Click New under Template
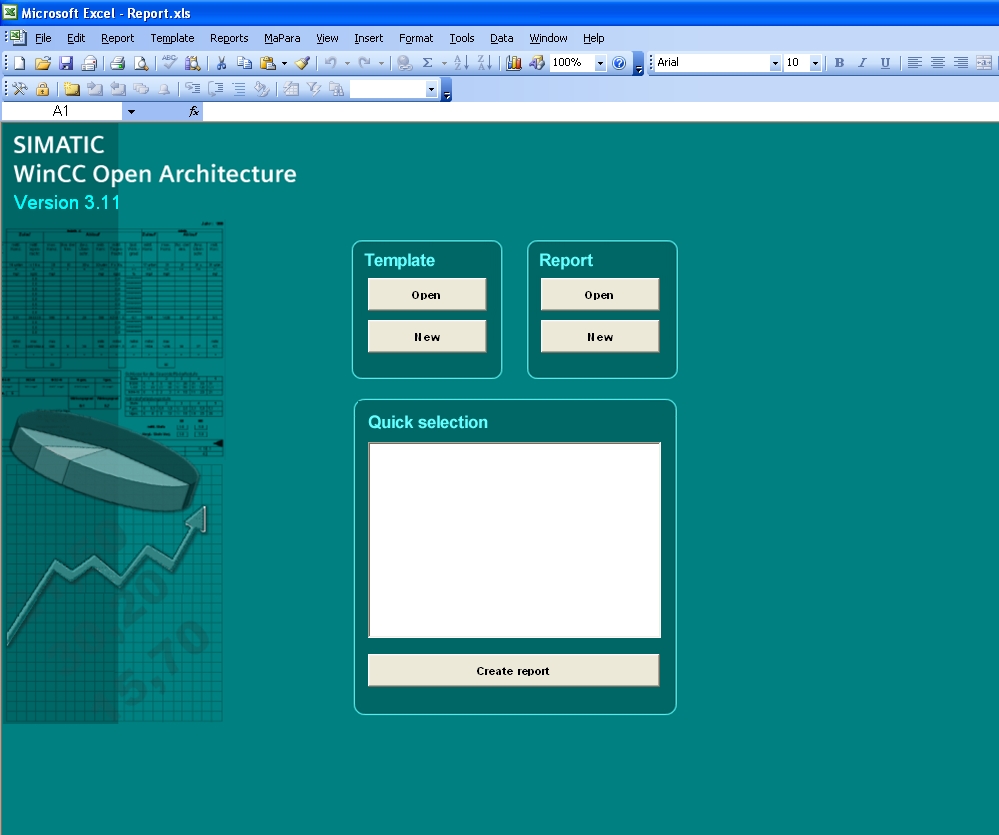Image resolution: width=999 pixels, height=835 pixels. (427, 336)
